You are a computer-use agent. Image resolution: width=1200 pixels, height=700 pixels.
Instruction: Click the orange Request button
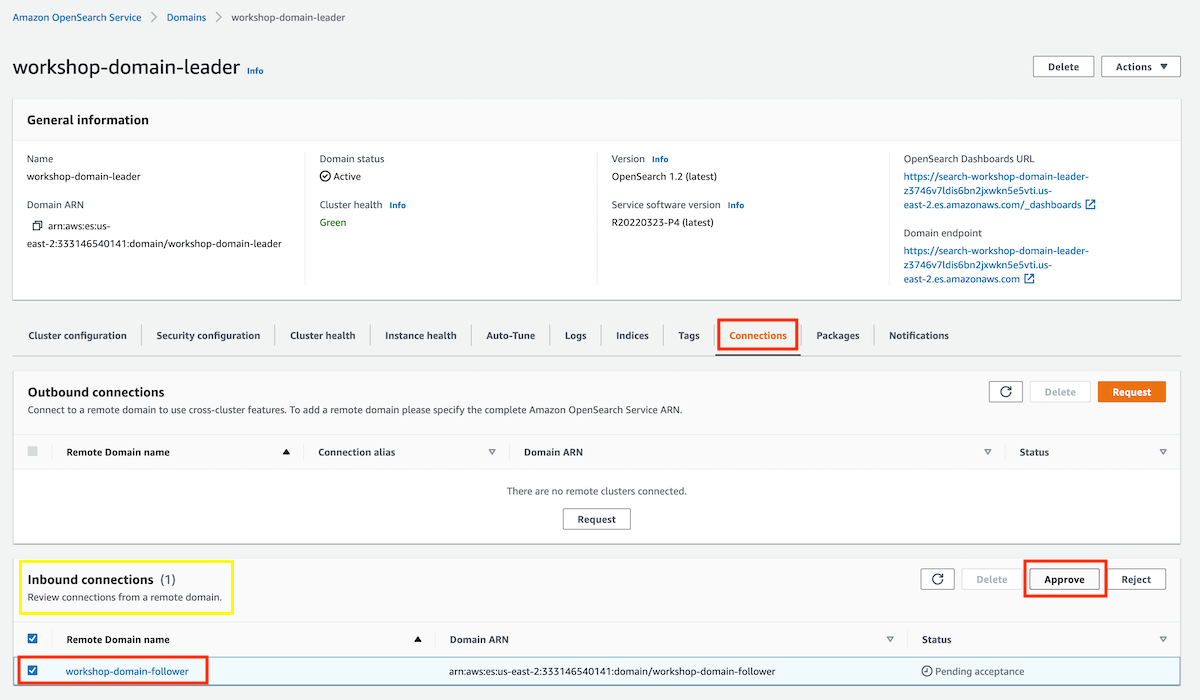[x=1132, y=392]
